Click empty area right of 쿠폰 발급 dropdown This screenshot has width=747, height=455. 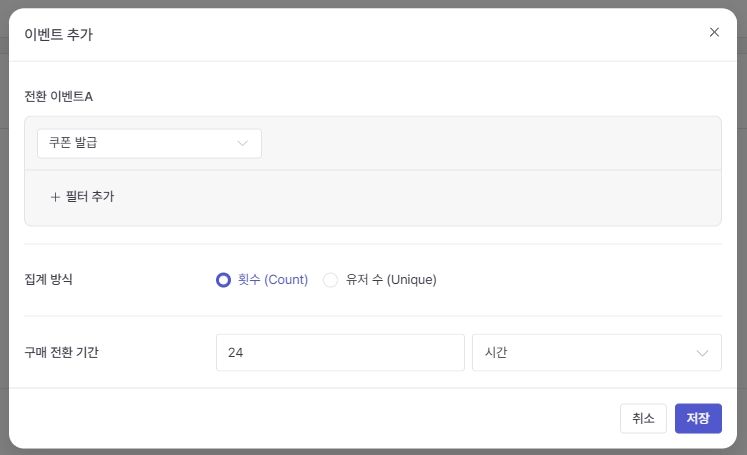click(x=490, y=143)
